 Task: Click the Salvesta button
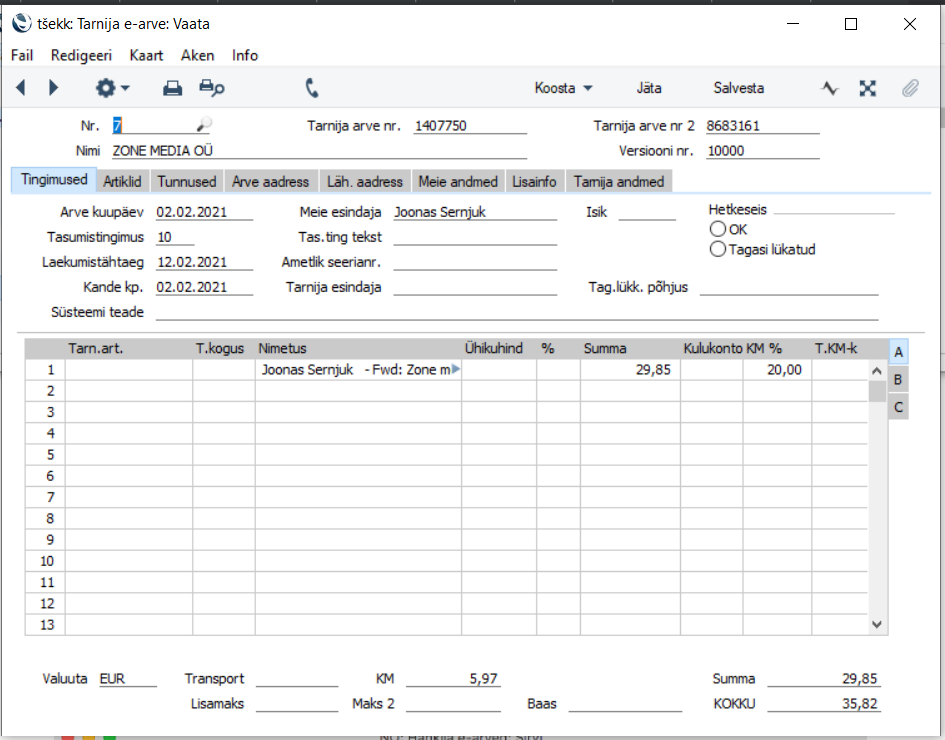click(x=738, y=88)
